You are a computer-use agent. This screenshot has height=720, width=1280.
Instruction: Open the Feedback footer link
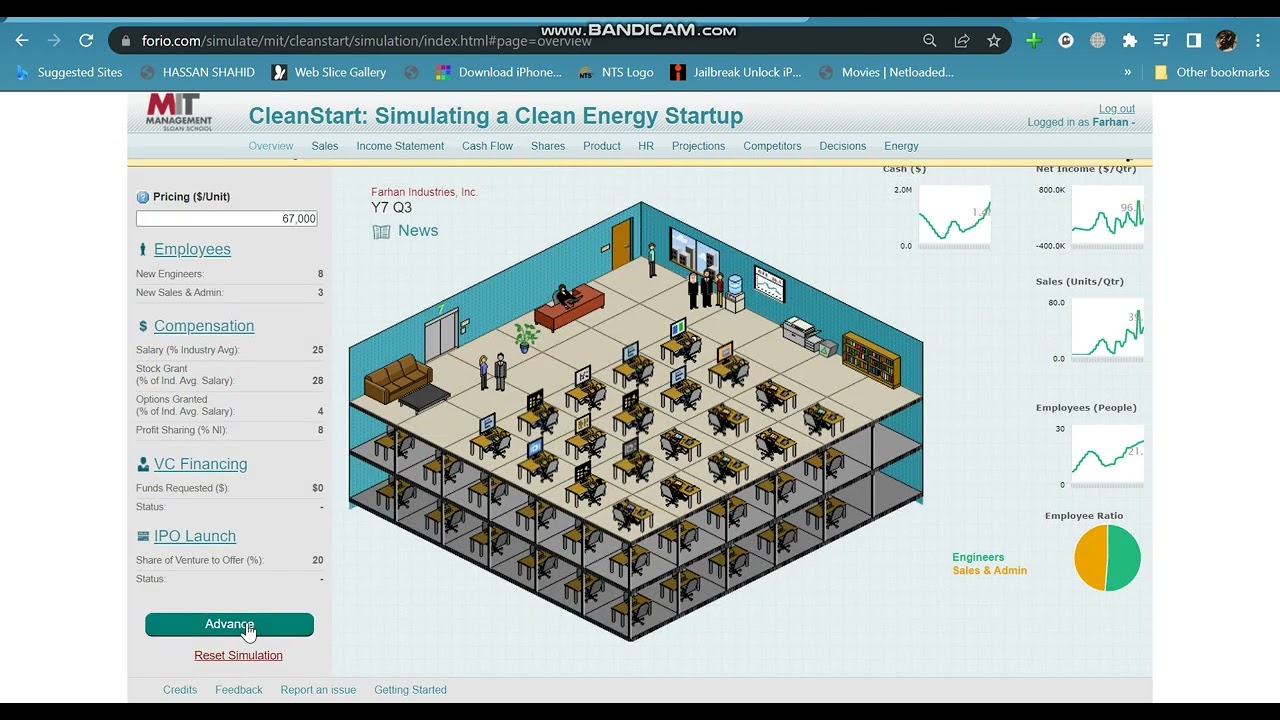click(x=239, y=690)
